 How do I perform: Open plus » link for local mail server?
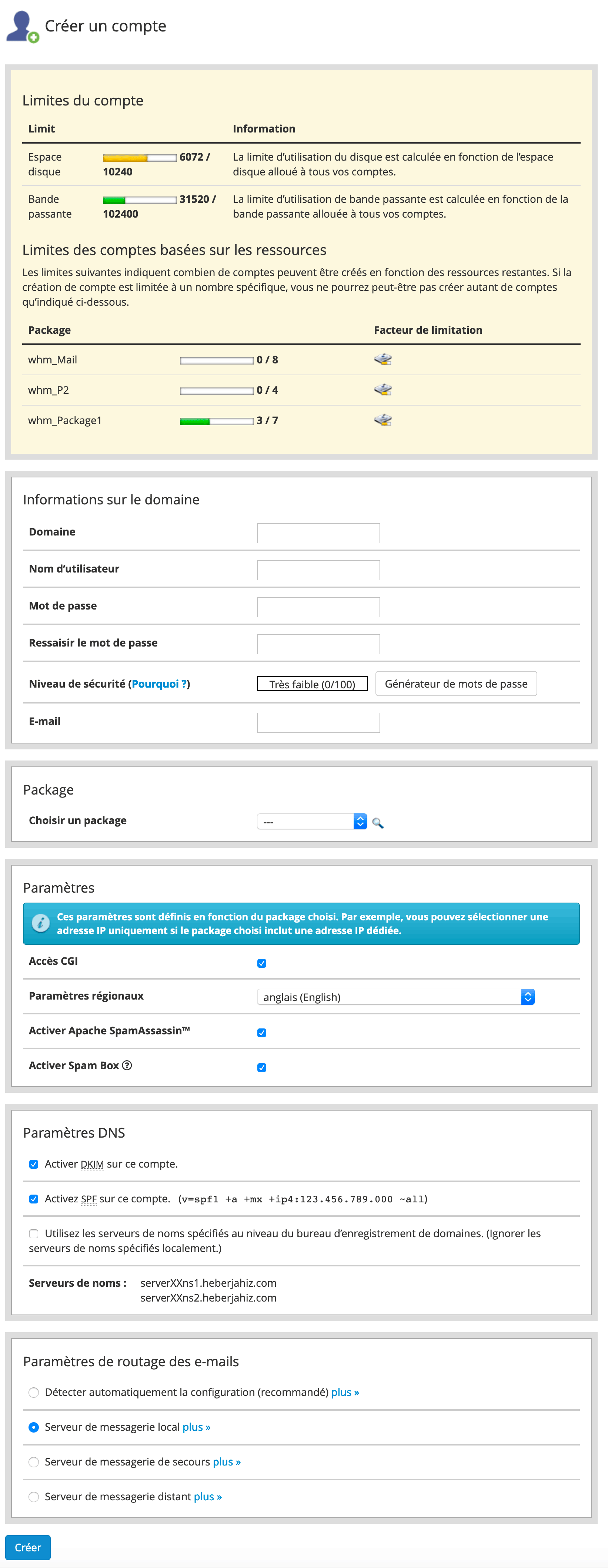[196, 1427]
